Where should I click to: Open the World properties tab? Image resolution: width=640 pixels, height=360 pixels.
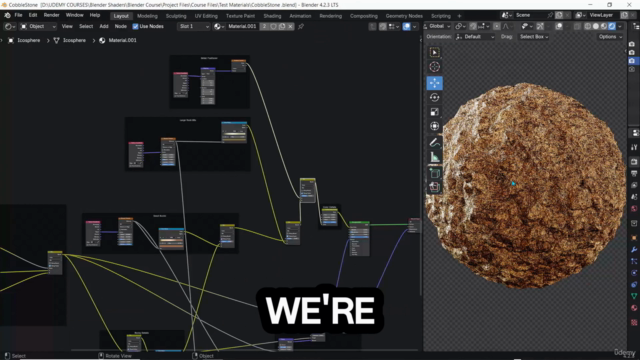(x=634, y=209)
